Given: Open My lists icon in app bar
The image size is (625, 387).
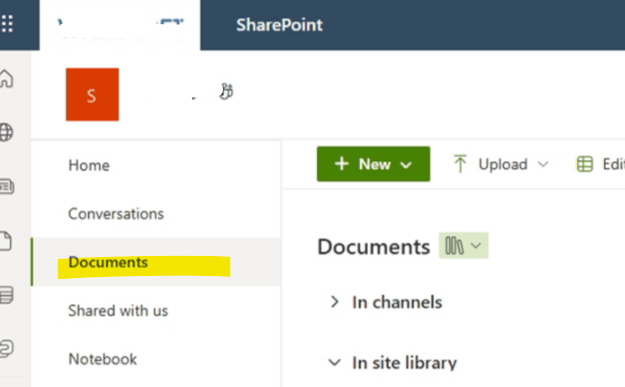Looking at the screenshot, I should tap(7, 295).
